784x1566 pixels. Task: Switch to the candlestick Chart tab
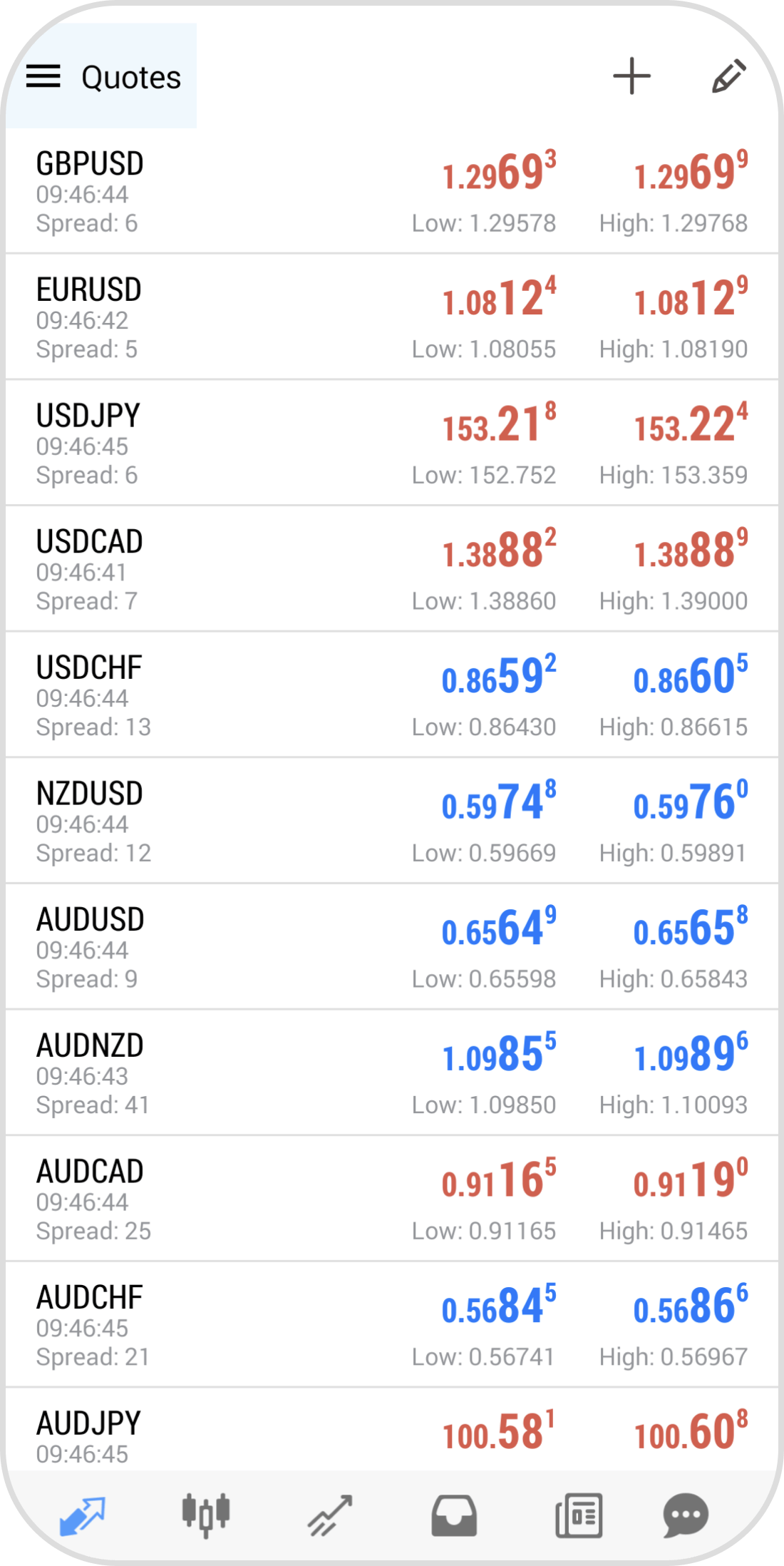pos(206,1515)
